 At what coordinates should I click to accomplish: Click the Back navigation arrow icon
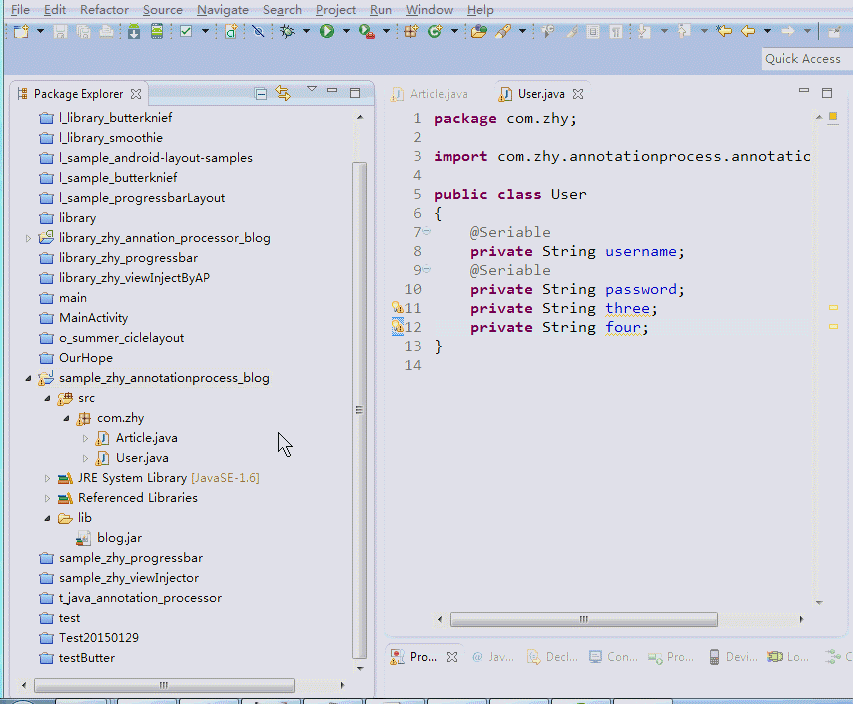click(x=749, y=31)
